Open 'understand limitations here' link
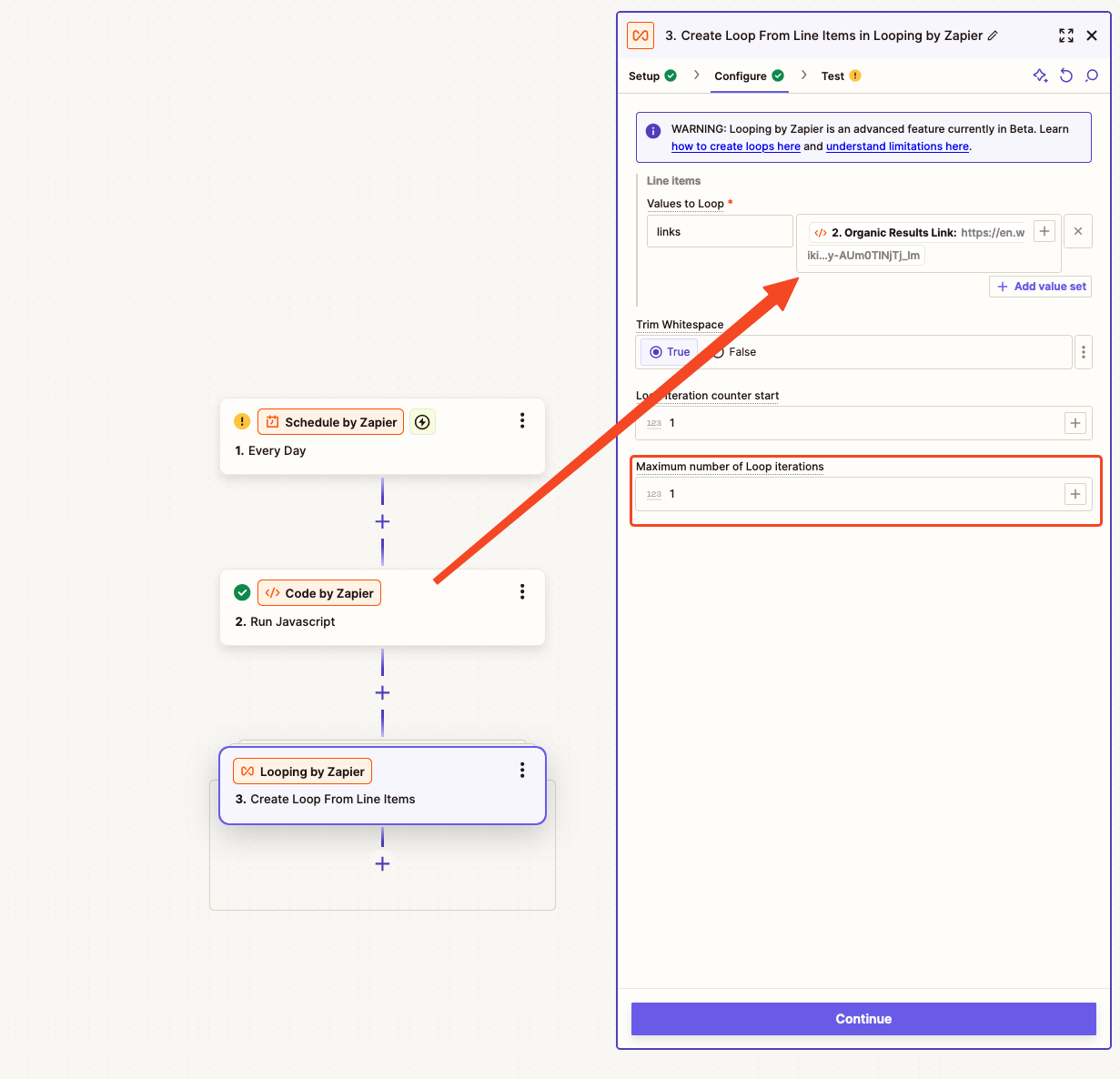The height and width of the screenshot is (1079, 1120). coord(897,146)
